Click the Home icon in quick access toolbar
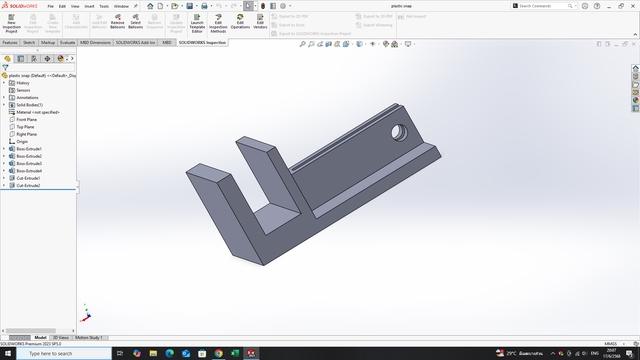The width and height of the screenshot is (640, 360). [150, 6]
